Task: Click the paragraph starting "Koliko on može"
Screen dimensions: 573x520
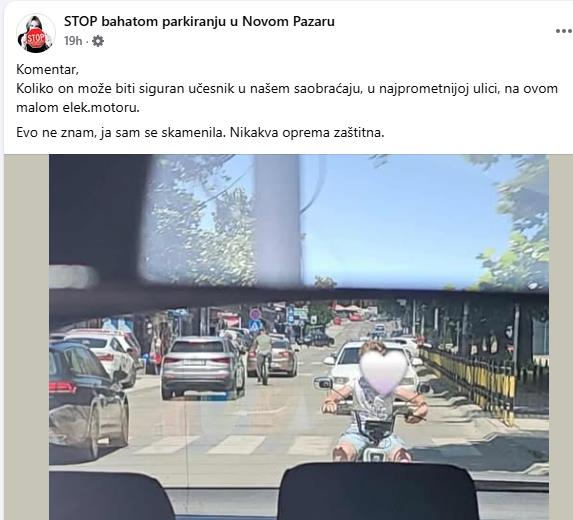Action: click(287, 98)
